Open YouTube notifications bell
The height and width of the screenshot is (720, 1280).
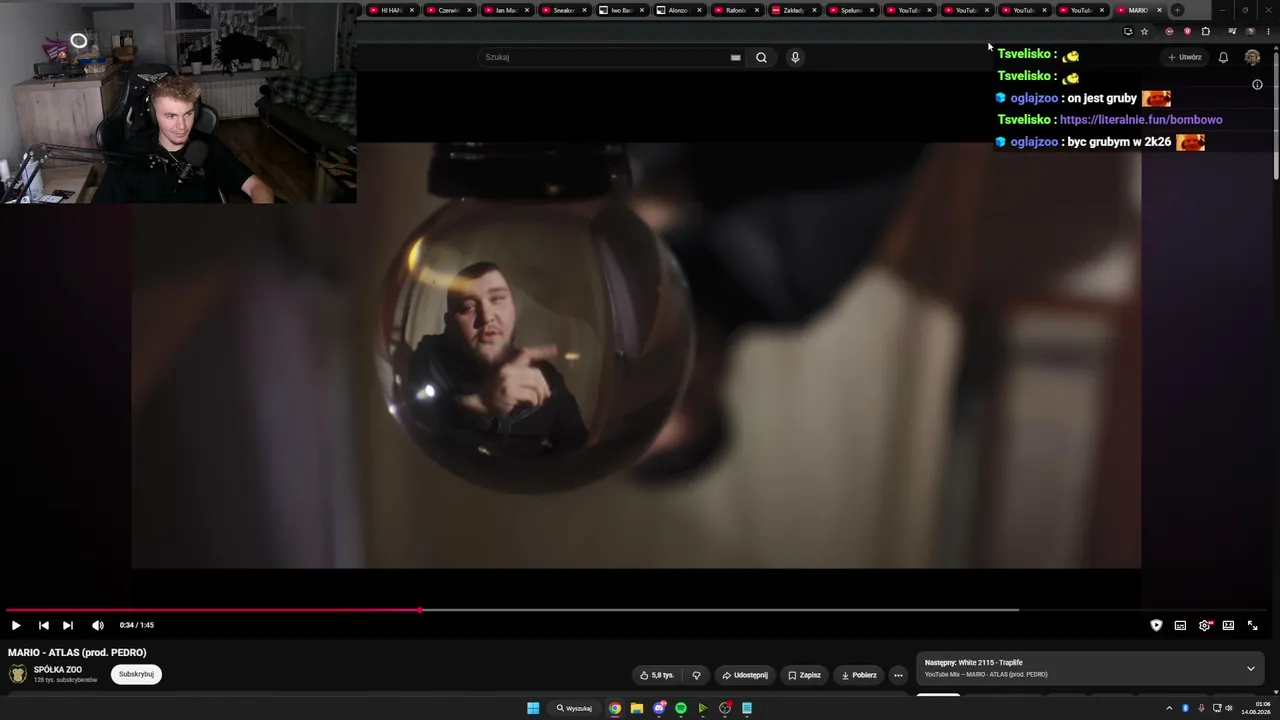tap(1223, 57)
